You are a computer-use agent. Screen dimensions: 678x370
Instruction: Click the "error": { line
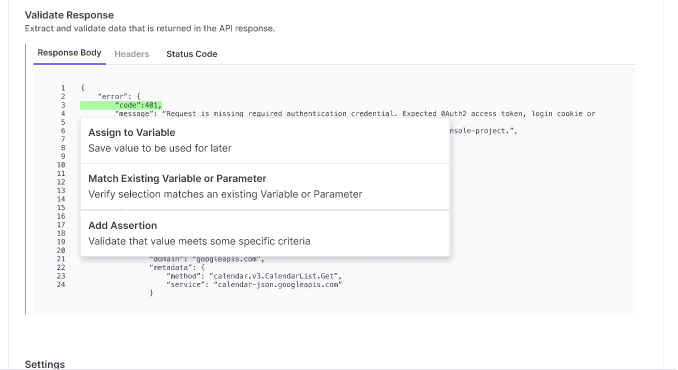click(119, 96)
